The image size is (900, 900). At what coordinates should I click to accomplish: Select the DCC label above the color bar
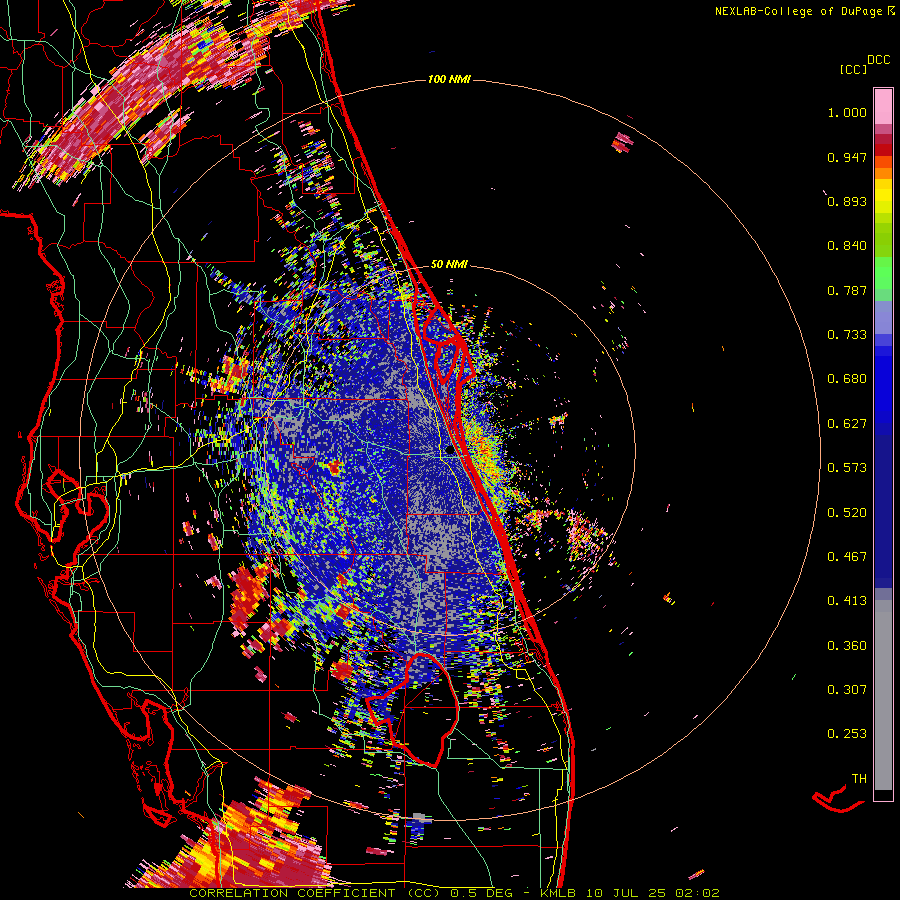pos(879,60)
